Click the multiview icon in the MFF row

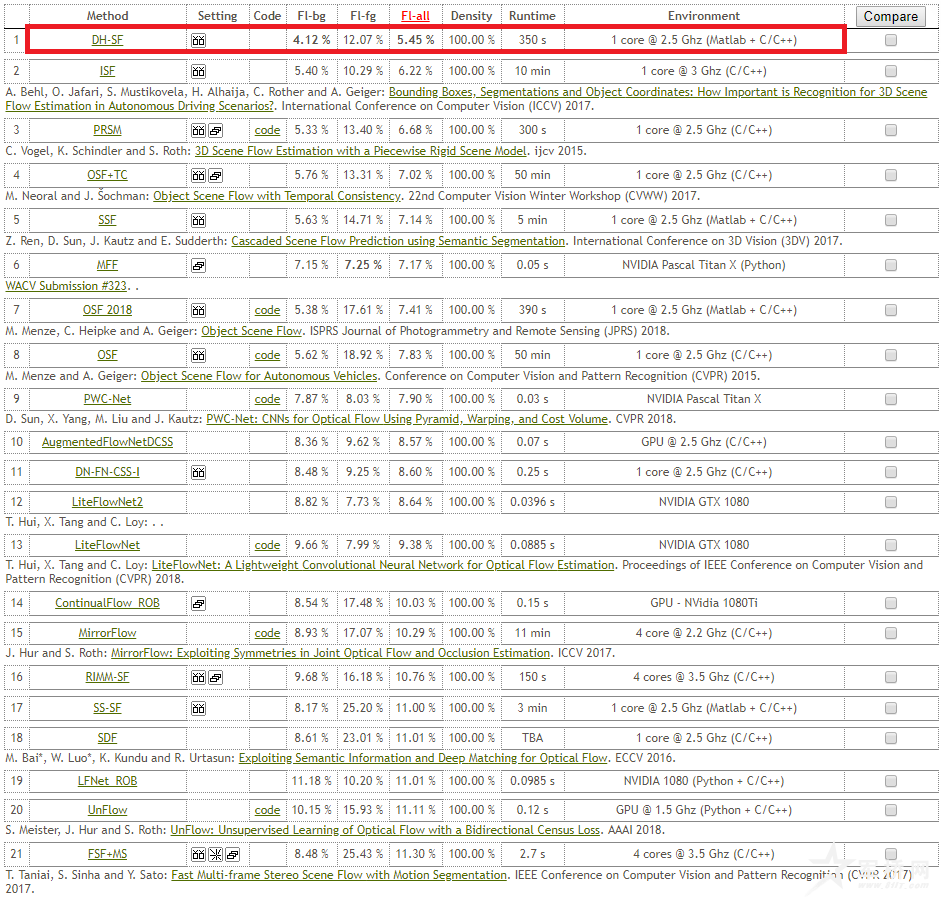point(198,266)
